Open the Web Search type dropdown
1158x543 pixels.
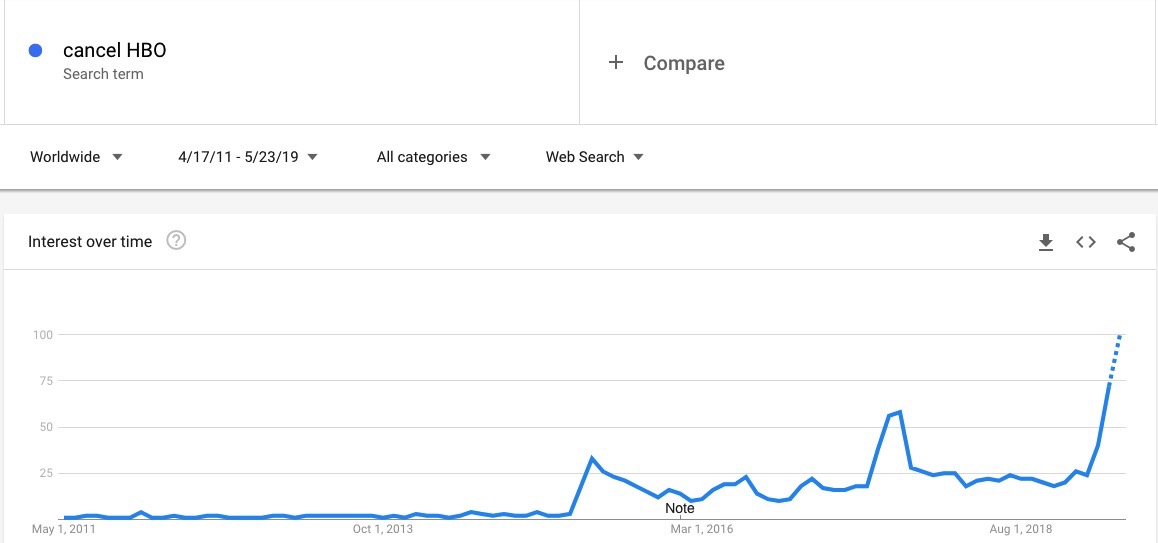pos(595,157)
